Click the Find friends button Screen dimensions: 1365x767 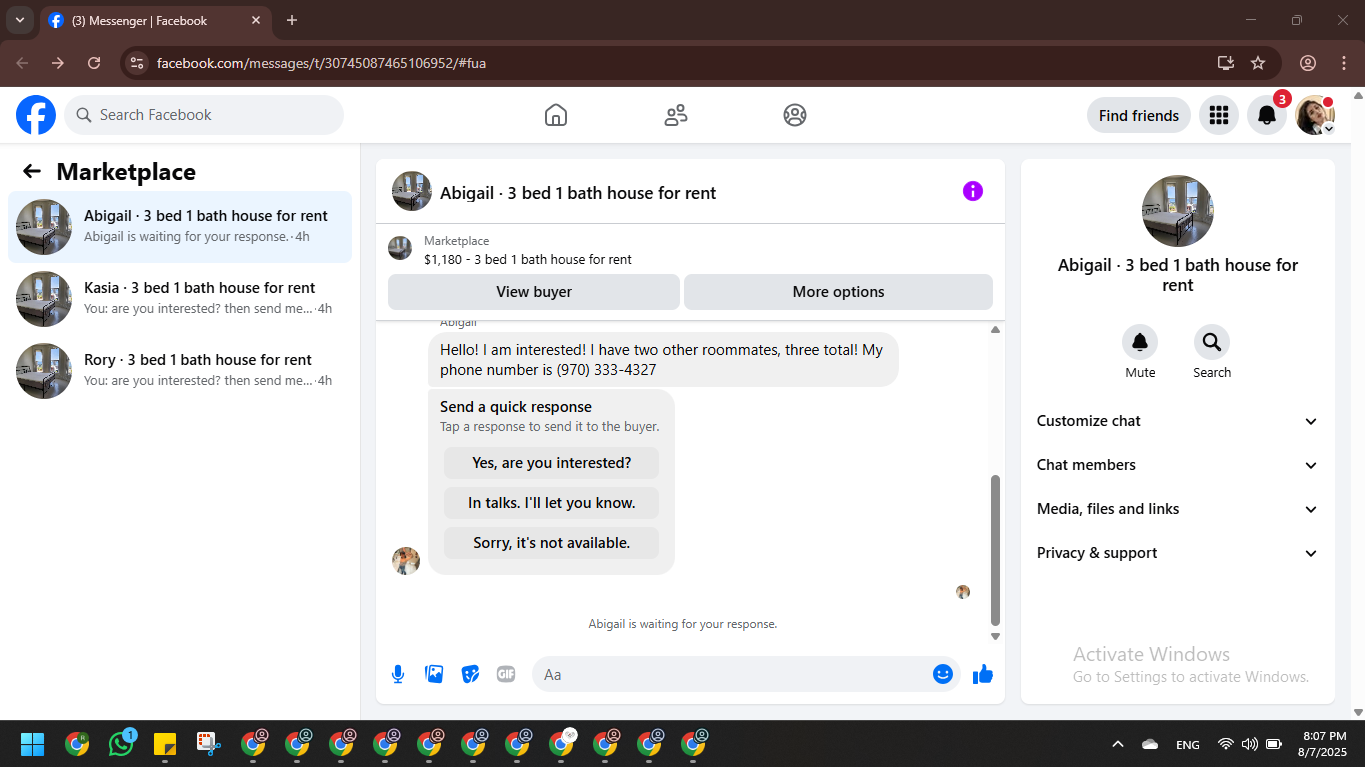pos(1139,115)
